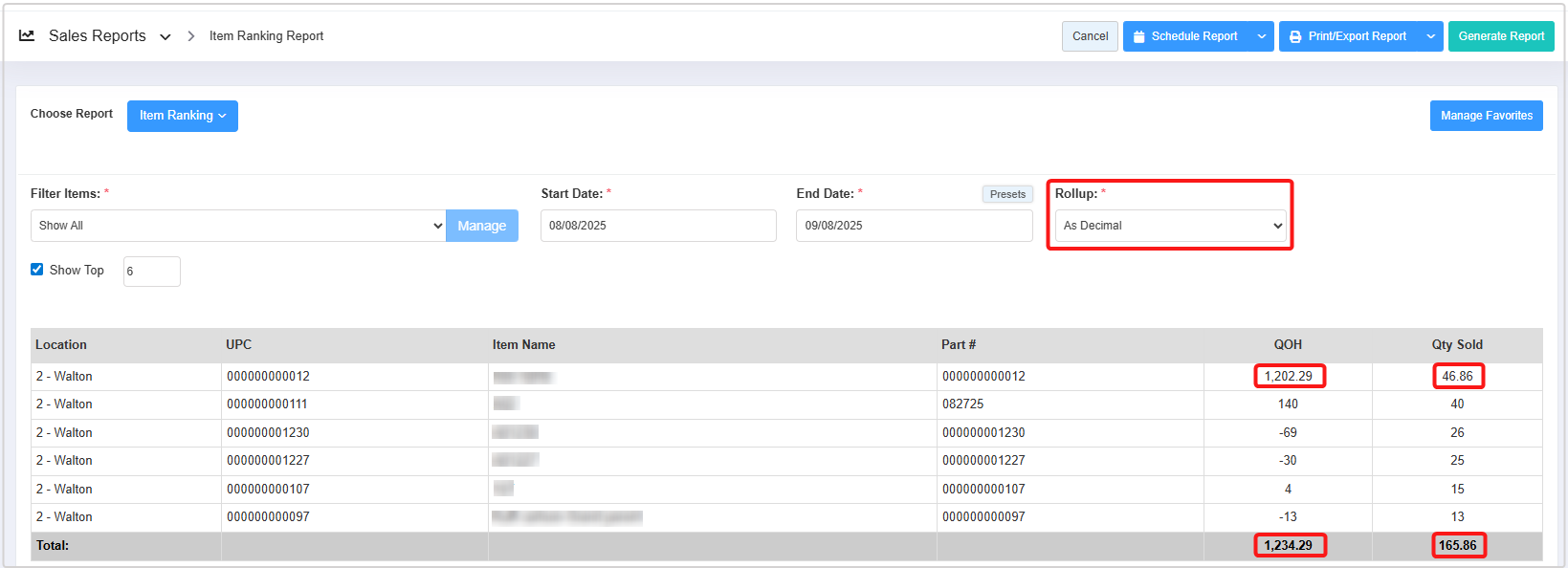Toggle the Show Top checkbox
This screenshot has width=1568, height=568.
(37, 270)
